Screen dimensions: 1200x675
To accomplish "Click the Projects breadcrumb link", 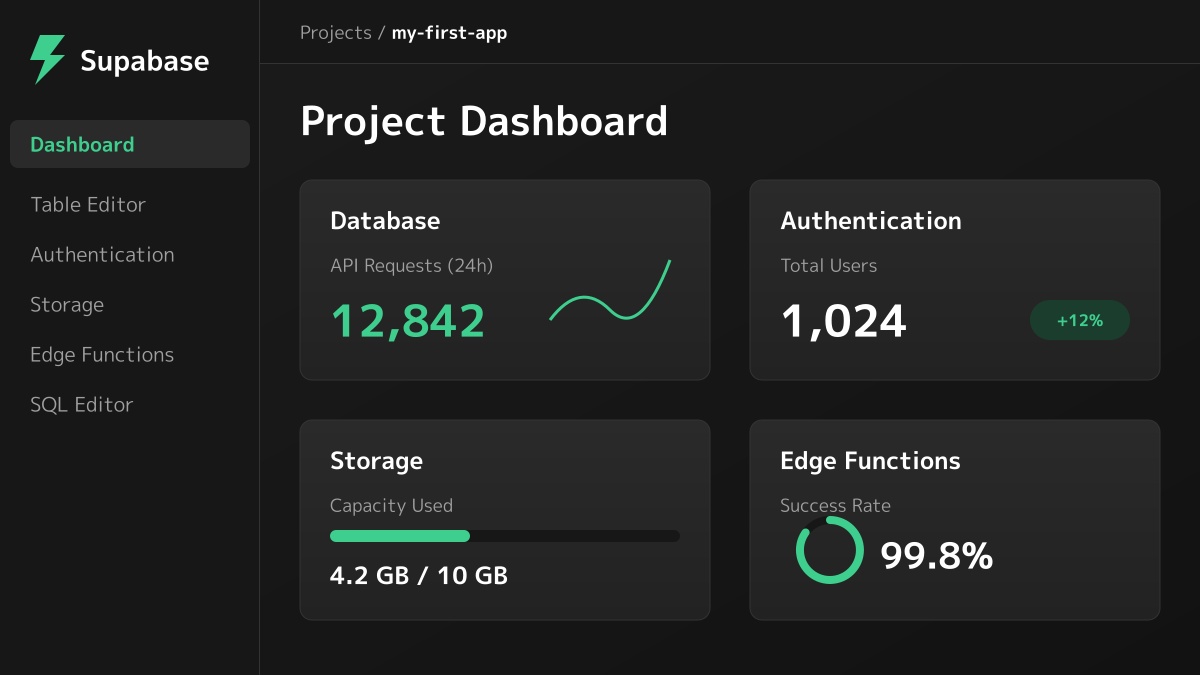I will 336,33.
